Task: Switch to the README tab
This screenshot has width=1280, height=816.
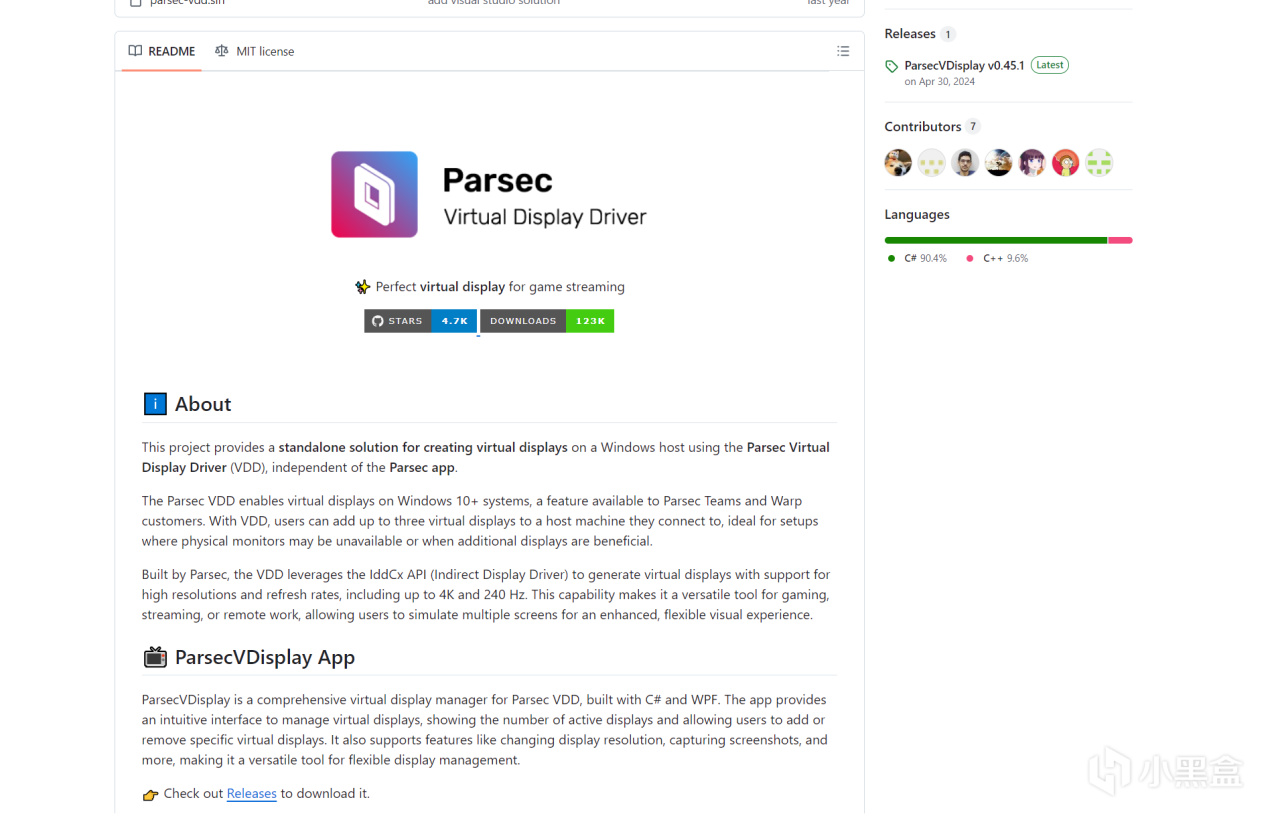Action: 162,51
